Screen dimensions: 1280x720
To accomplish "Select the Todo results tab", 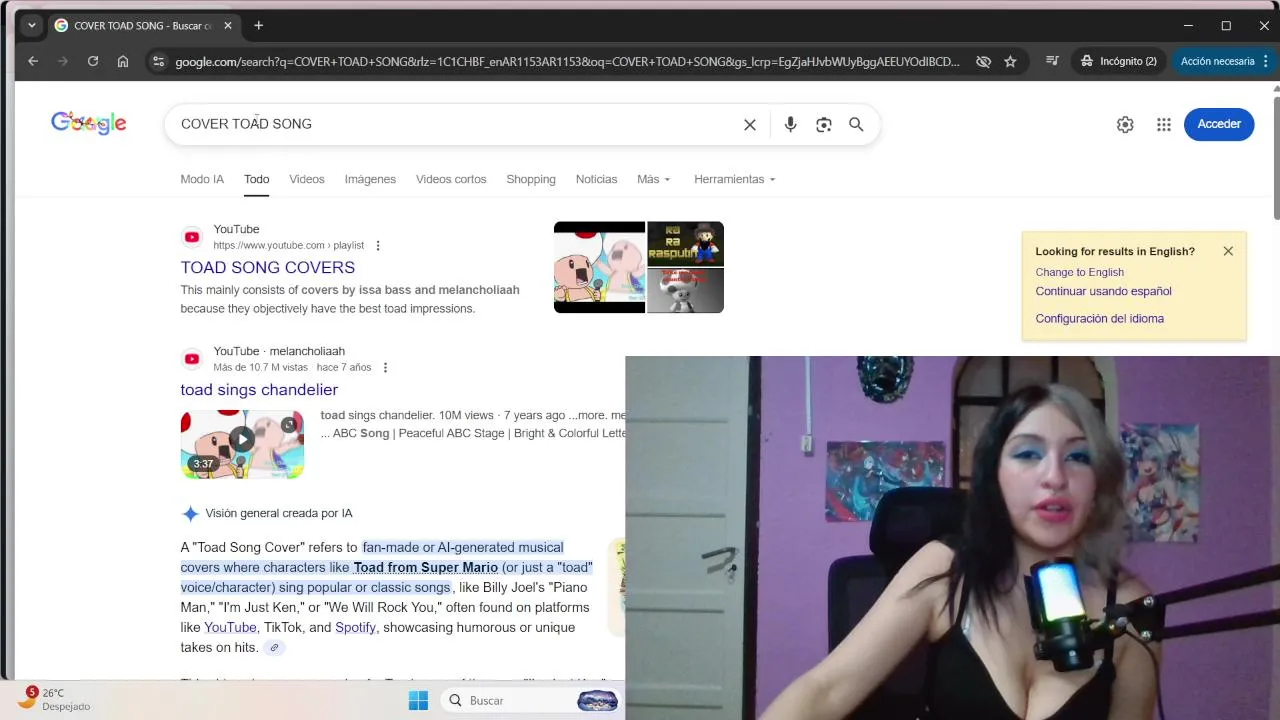I will 257,179.
